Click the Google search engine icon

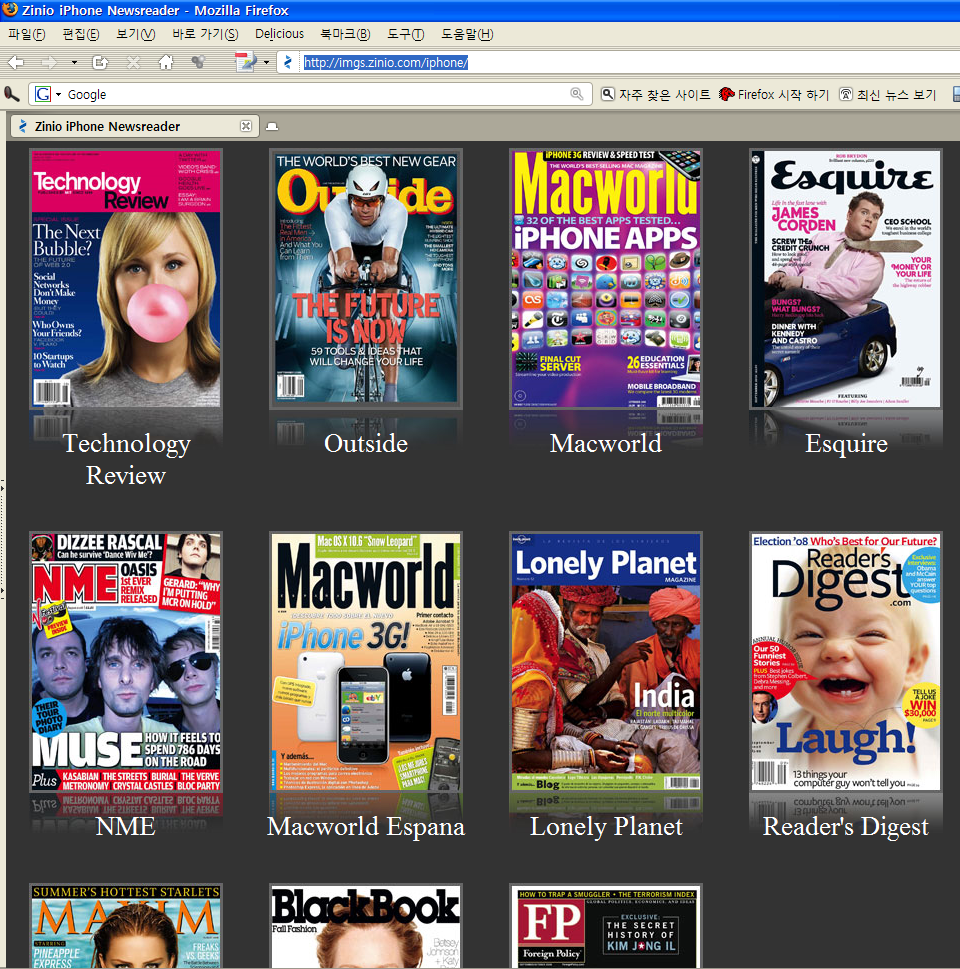coord(43,94)
